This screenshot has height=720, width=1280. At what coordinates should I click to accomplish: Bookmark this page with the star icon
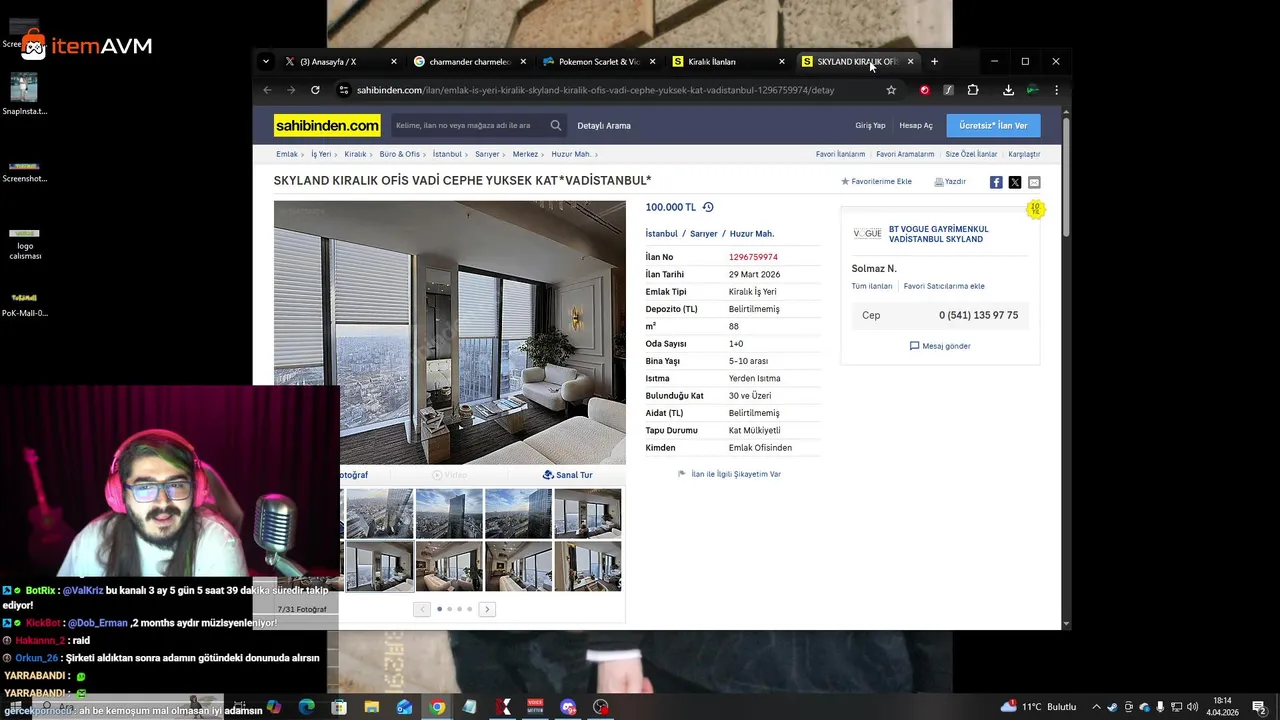[891, 90]
